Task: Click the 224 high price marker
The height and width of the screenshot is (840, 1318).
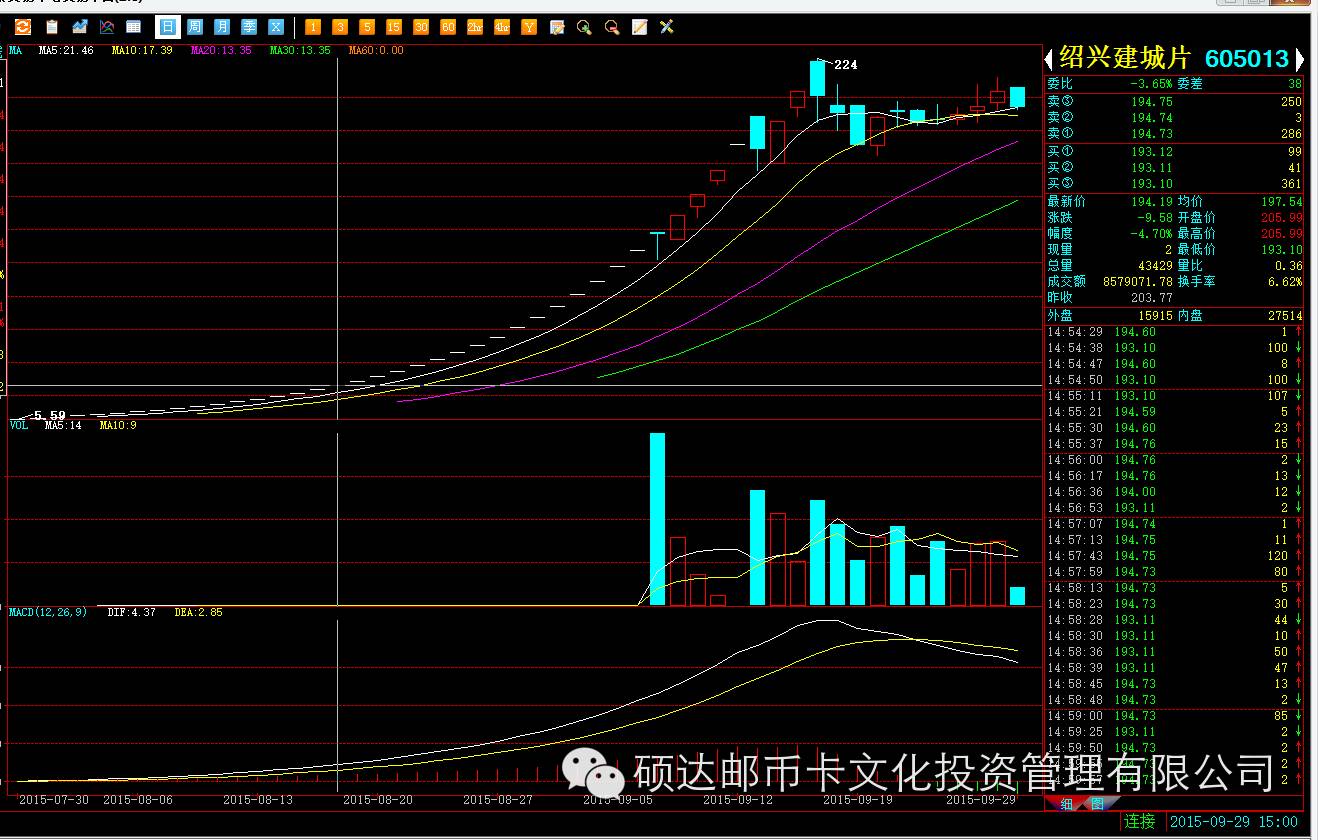Action: [x=846, y=64]
